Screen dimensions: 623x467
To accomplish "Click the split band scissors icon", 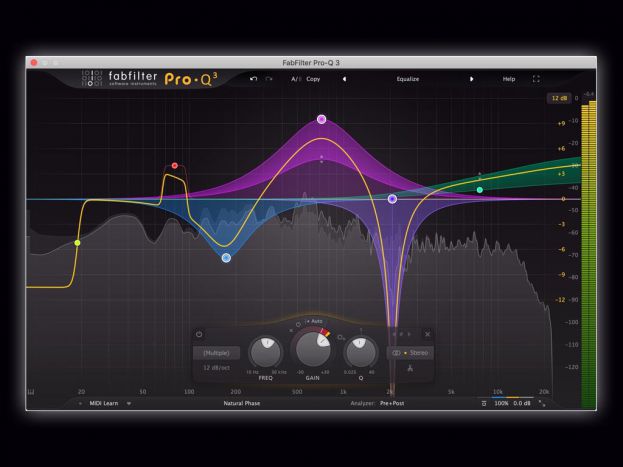I will [409, 368].
